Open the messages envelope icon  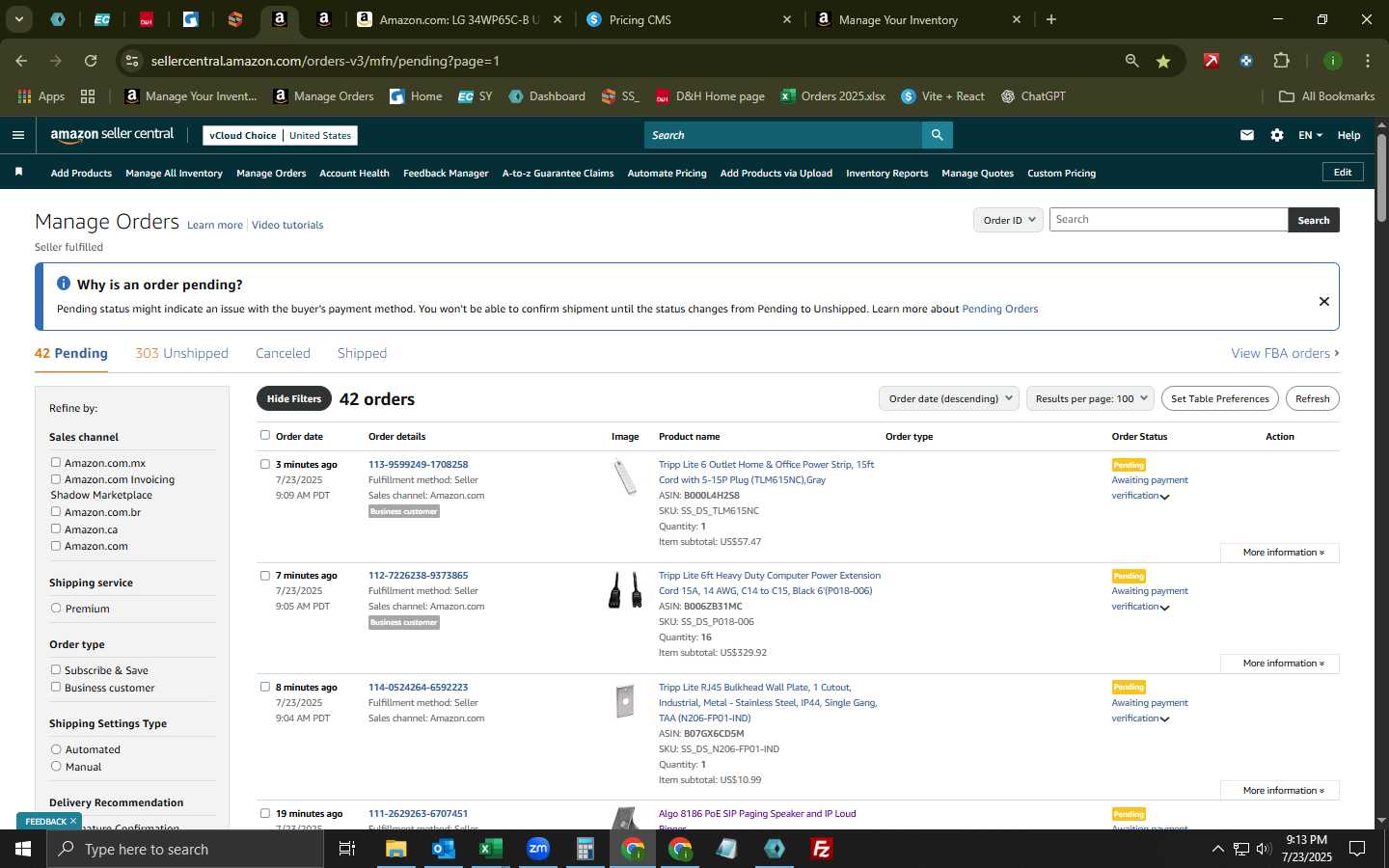[1247, 135]
